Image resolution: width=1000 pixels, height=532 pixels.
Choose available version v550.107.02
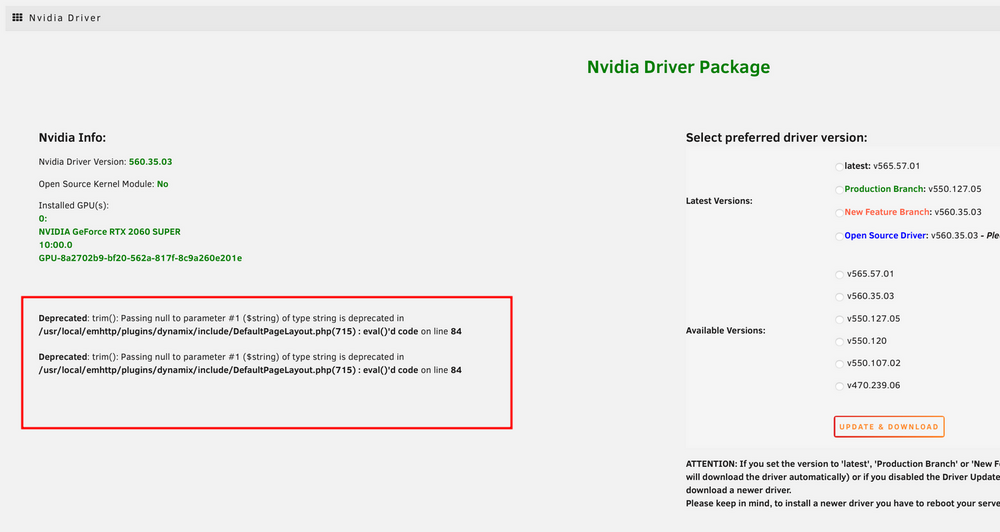pos(839,364)
